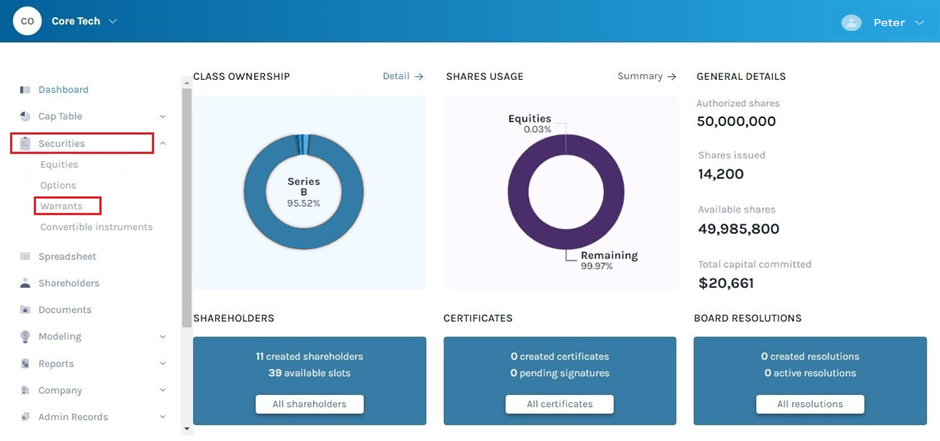
Task: Click the Shareholders person icon
Action: tap(25, 283)
